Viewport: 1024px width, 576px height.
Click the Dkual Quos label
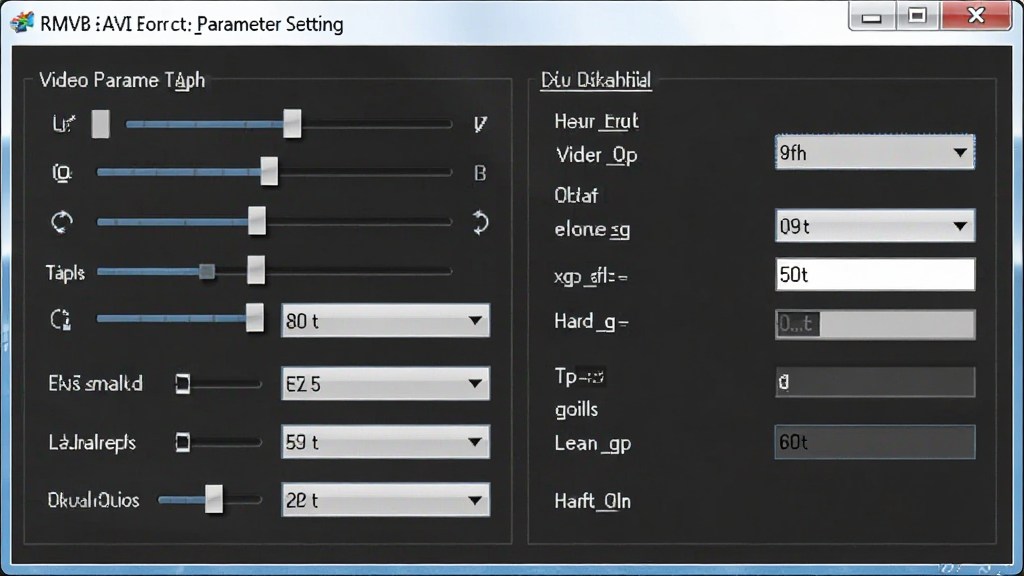(x=93, y=500)
